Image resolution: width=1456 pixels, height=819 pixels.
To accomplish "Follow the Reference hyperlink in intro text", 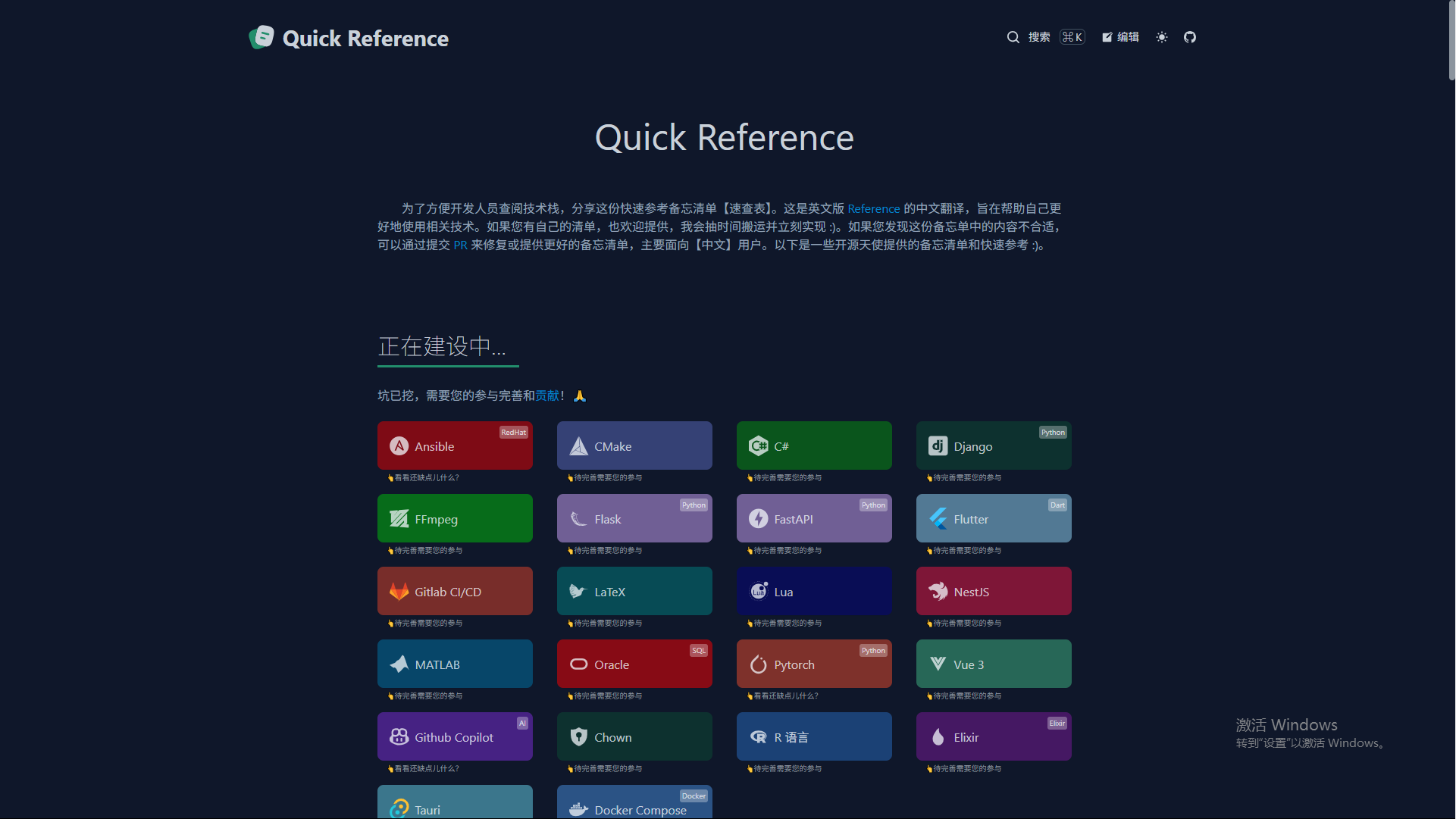I will click(873, 209).
